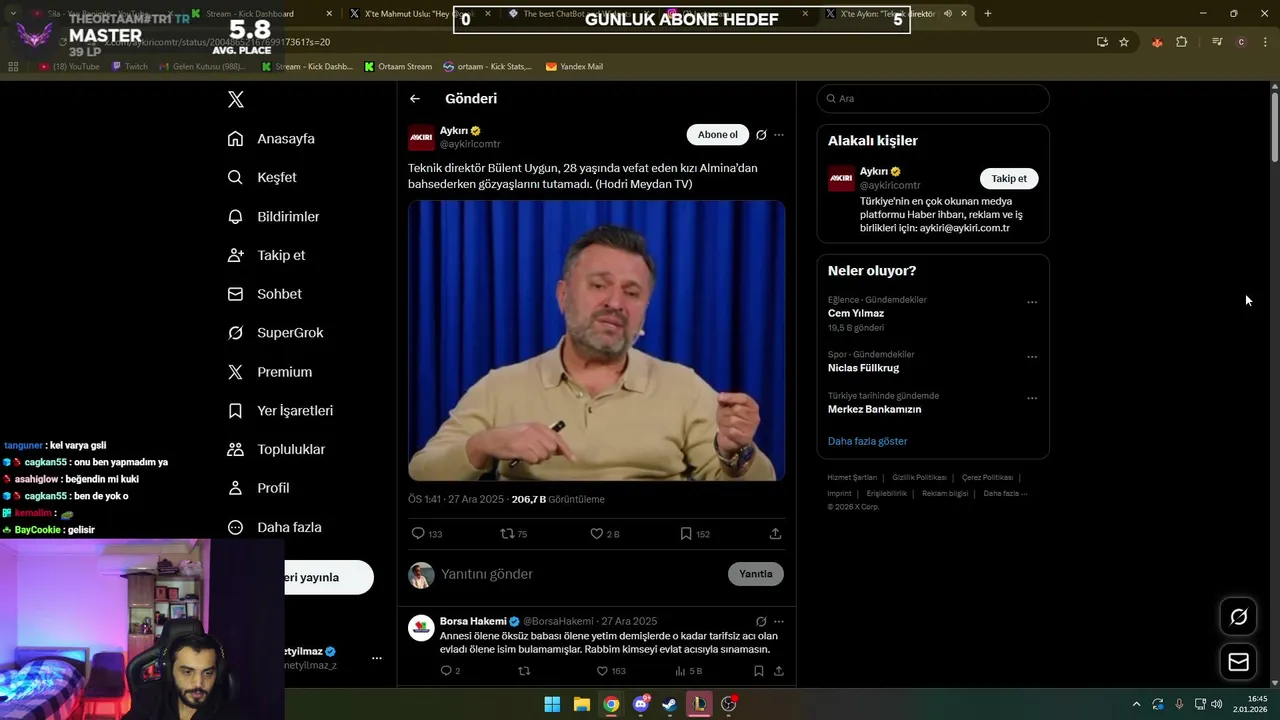This screenshot has width=1280, height=720.
Task: Click the Yanıtla button
Action: click(756, 574)
